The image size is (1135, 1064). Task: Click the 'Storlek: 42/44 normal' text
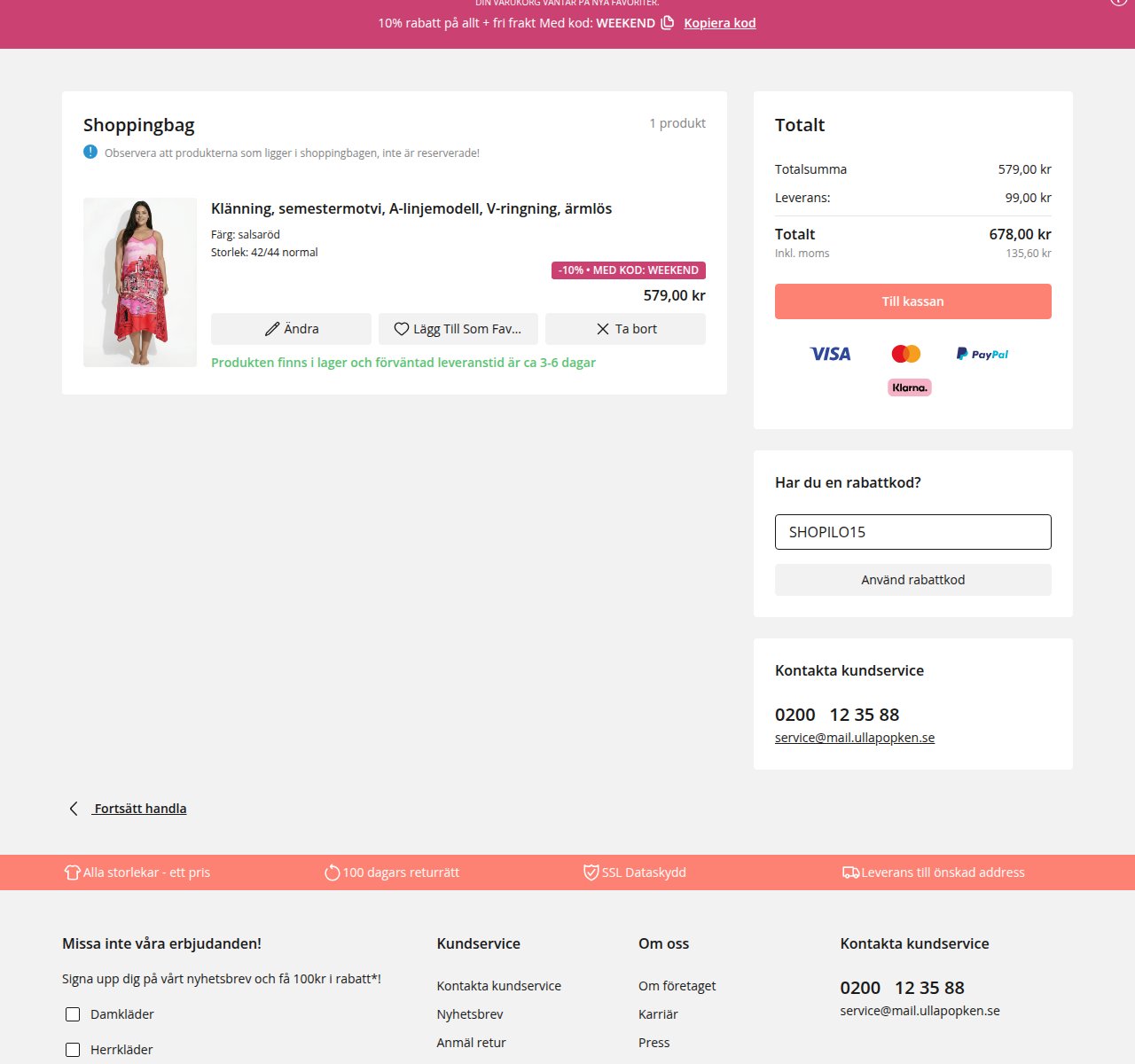click(x=264, y=253)
